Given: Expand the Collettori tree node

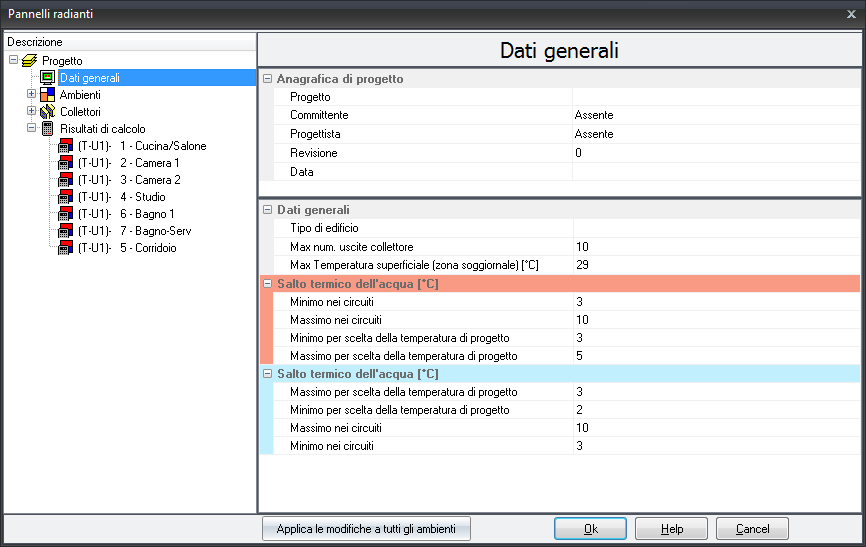Looking at the screenshot, I should pos(31,112).
